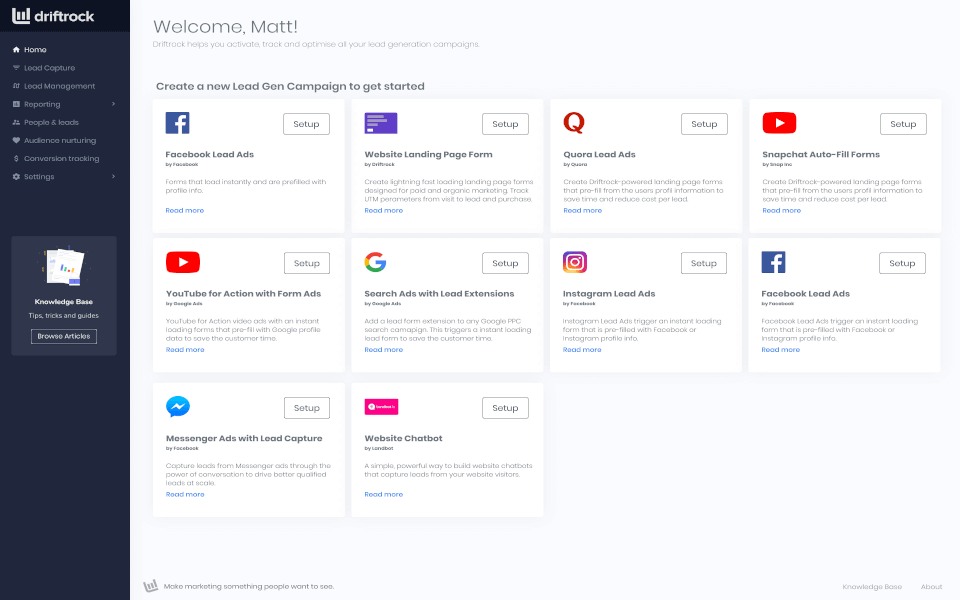This screenshot has height=600, width=960.
Task: Click the Facebook logo on first Facebook Lead Ads card
Action: click(x=178, y=123)
